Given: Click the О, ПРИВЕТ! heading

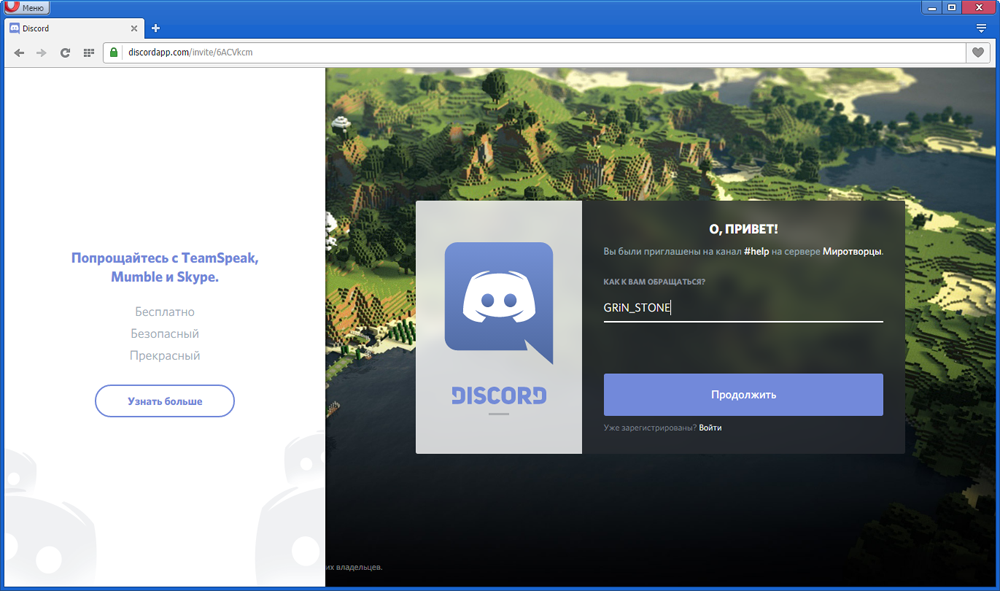Looking at the screenshot, I should [743, 229].
